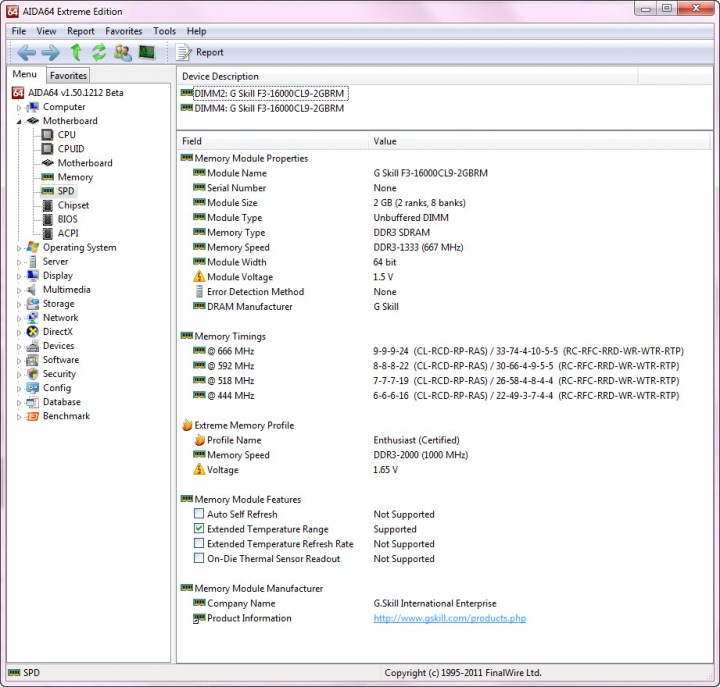Viewport: 720px width, 687px height.
Task: Open the Report menu
Action: pyautogui.click(x=81, y=31)
